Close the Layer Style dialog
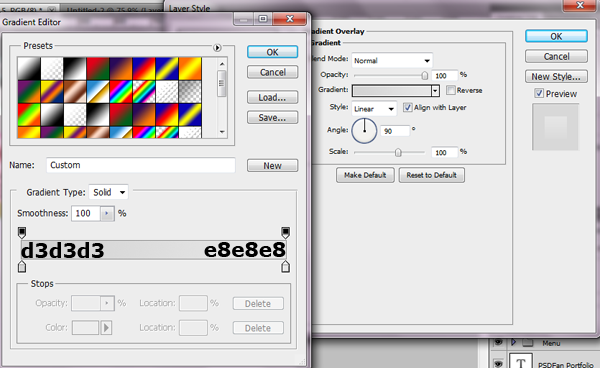Image resolution: width=600 pixels, height=368 pixels. (580, 5)
